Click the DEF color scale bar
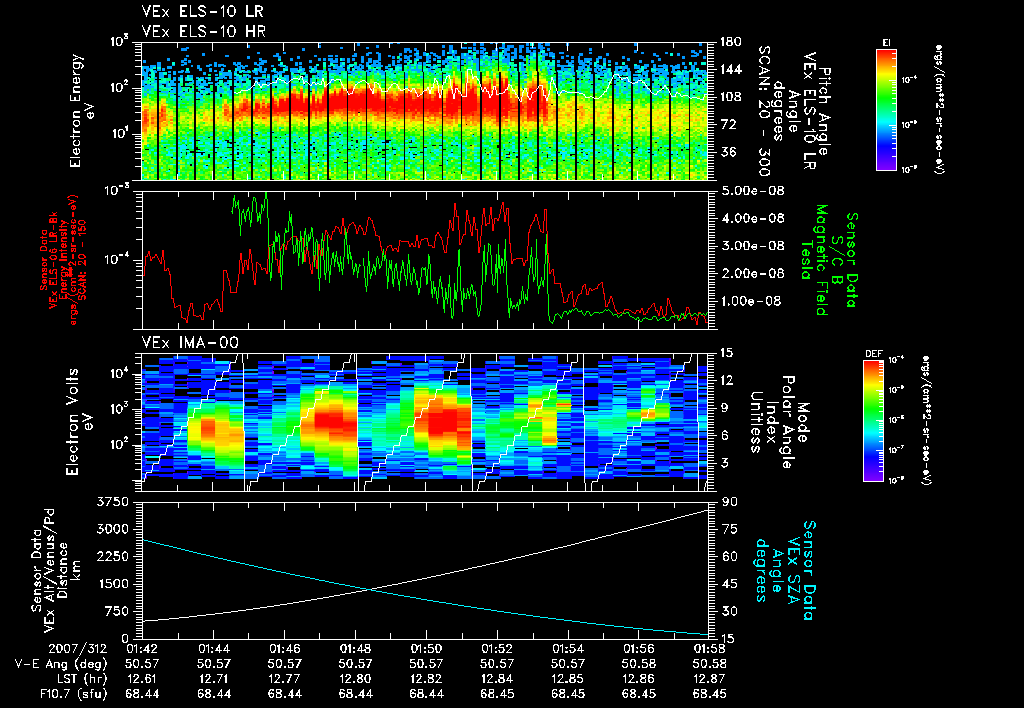1024x708 pixels. [874, 421]
